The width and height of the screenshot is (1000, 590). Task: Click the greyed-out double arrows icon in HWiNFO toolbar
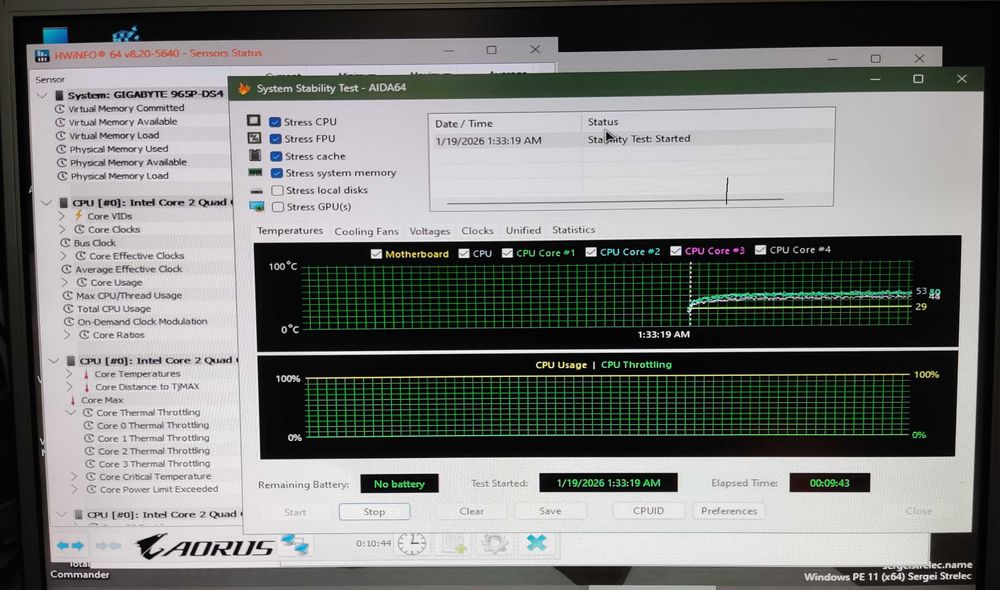pos(108,545)
